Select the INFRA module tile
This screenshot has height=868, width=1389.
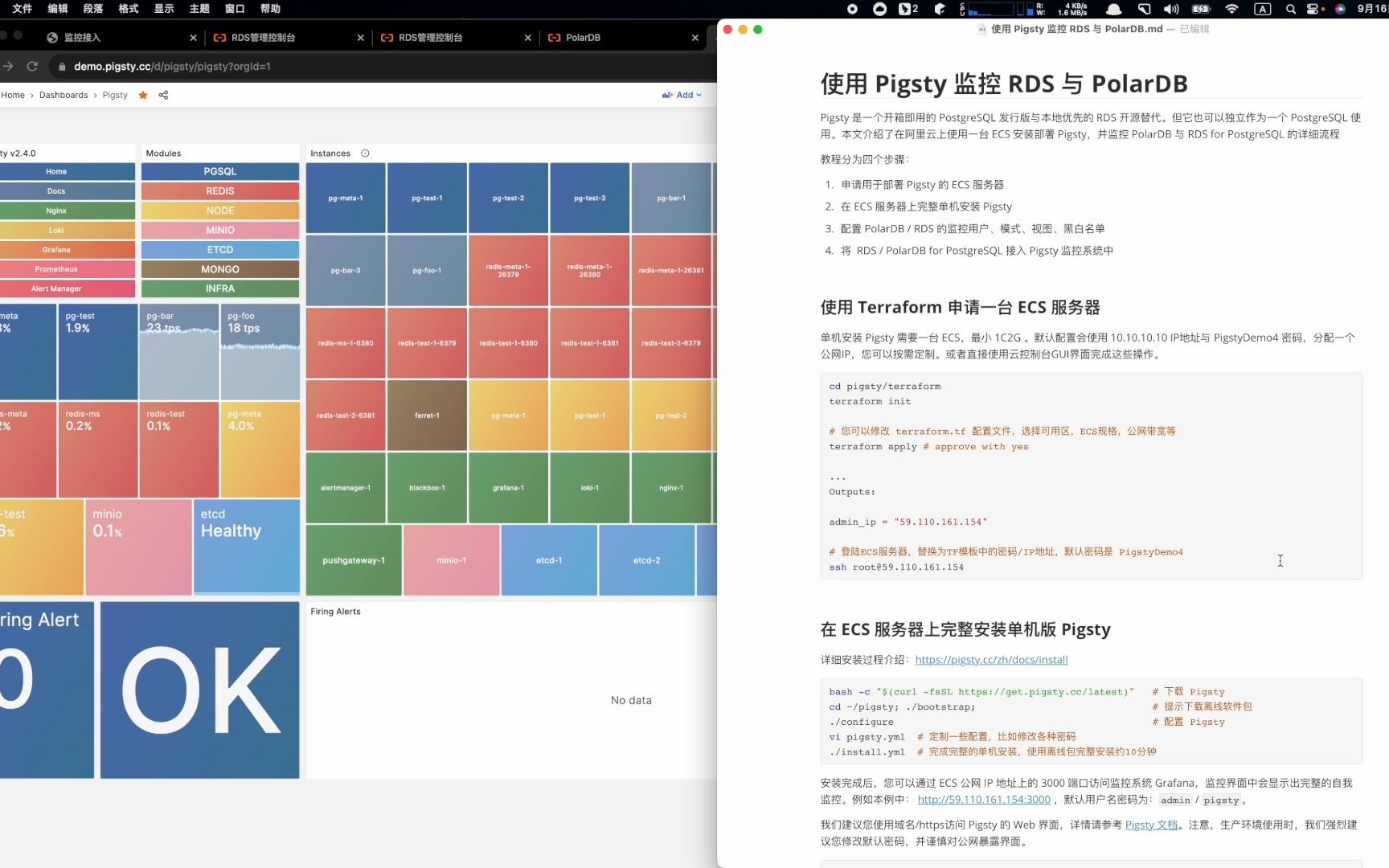220,289
